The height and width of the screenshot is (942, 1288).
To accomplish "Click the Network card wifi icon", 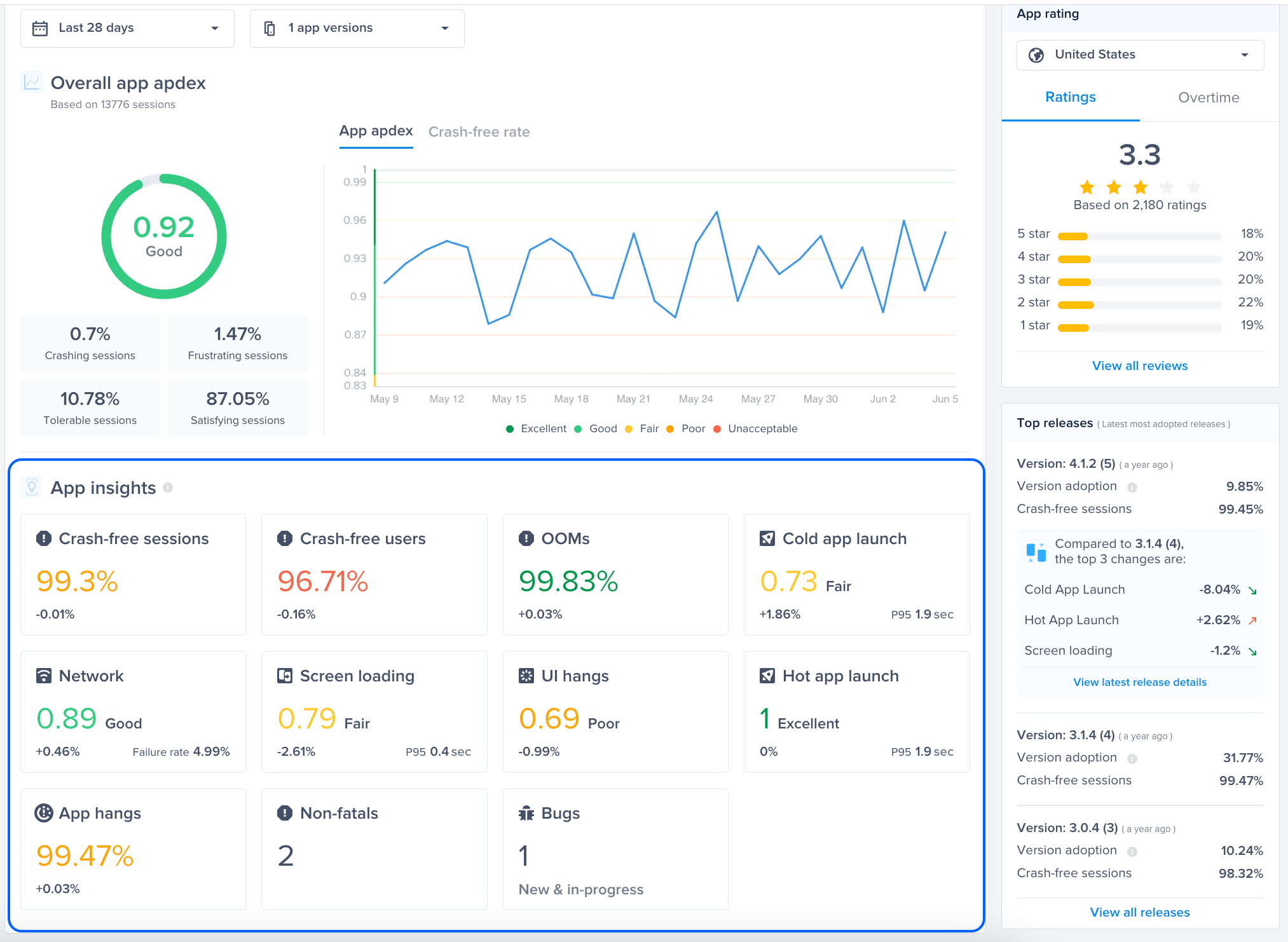I will tap(44, 676).
